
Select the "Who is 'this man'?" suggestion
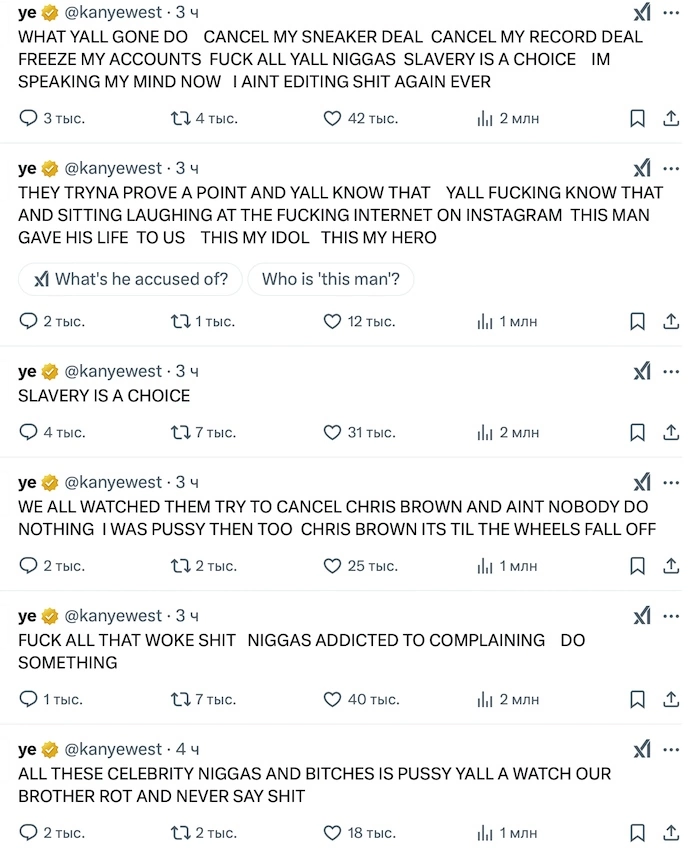pyautogui.click(x=331, y=279)
